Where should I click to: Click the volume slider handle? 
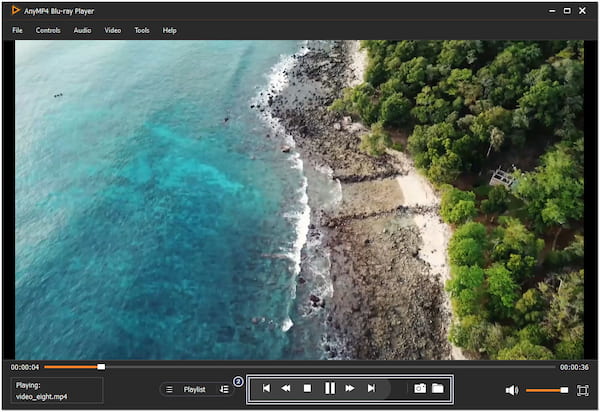pos(564,390)
